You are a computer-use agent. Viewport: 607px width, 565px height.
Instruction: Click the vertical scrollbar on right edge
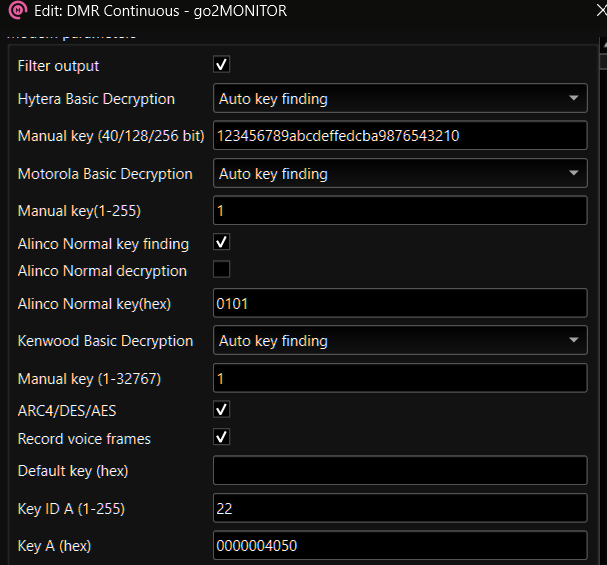point(602,300)
